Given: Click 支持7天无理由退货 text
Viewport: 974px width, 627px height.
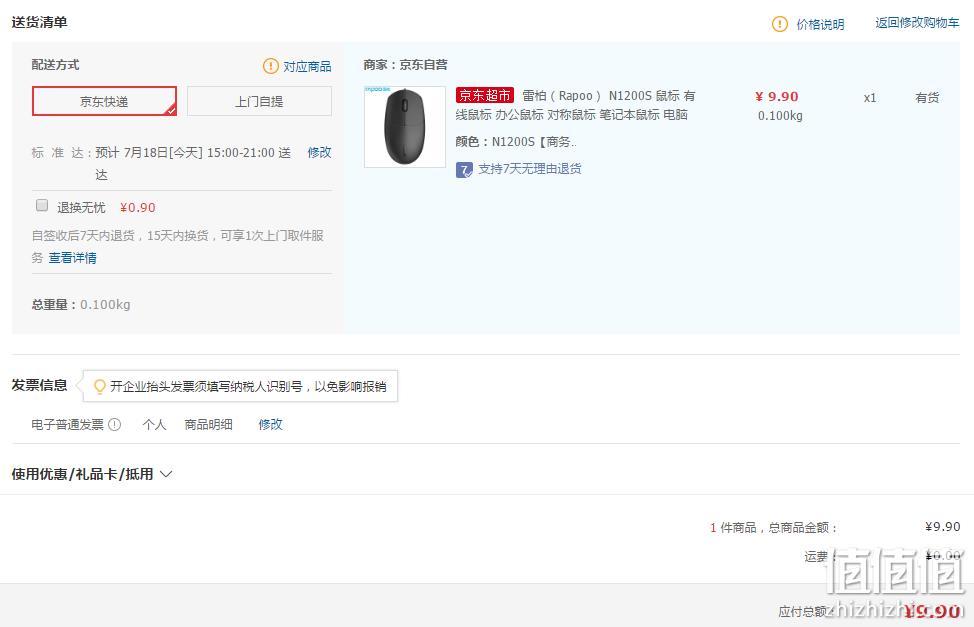Looking at the screenshot, I should 530,169.
